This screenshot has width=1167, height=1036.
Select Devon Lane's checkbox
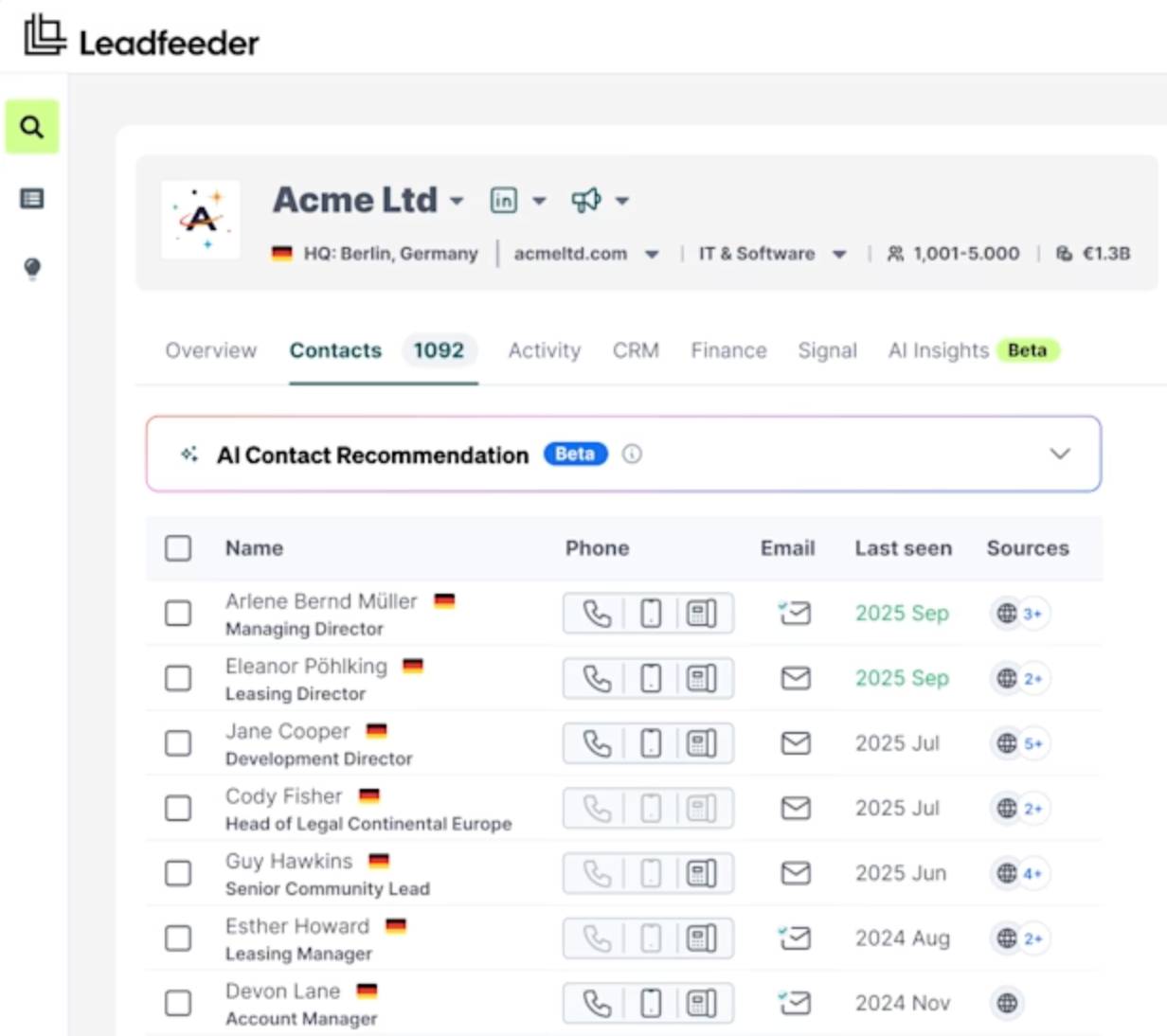(178, 1004)
